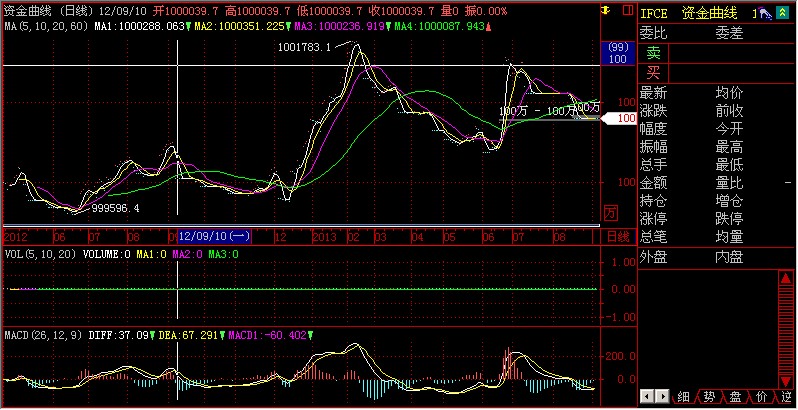Viewport: 798px width, 410px height.
Task: Click the 均量 label
Action: tap(729, 237)
